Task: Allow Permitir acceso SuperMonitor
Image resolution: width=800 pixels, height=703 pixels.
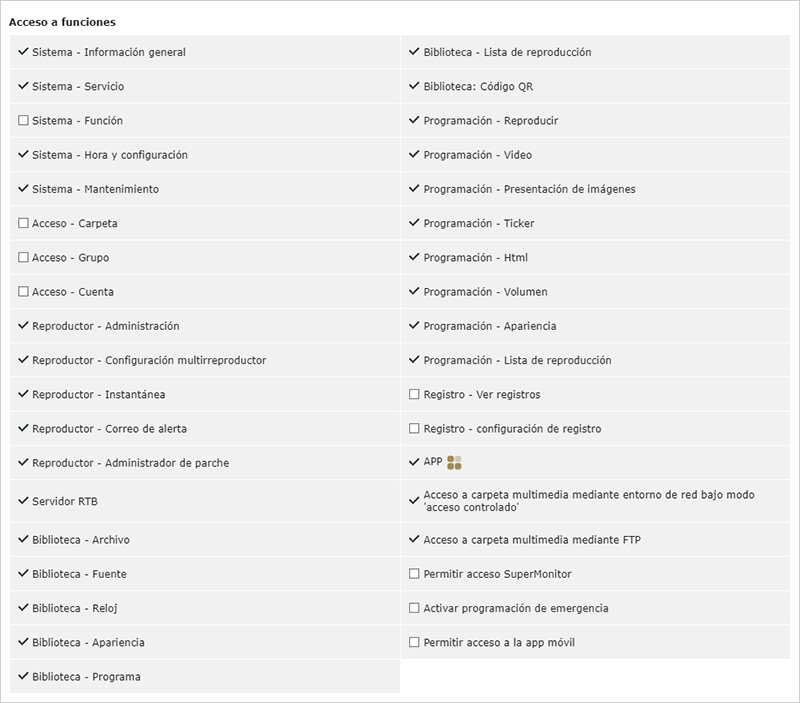Action: (x=414, y=573)
